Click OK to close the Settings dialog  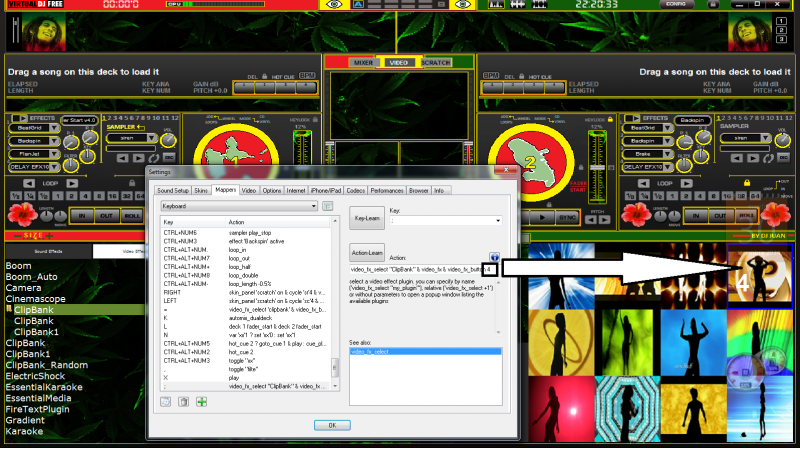pos(331,425)
